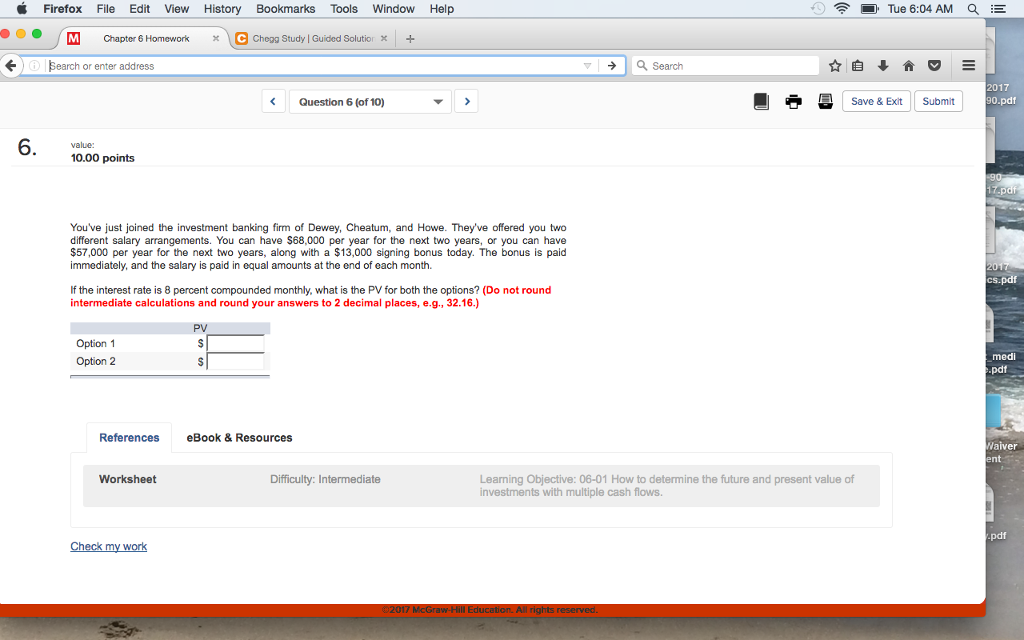Open the Tools menu
Viewport: 1024px width, 640px height.
344,8
